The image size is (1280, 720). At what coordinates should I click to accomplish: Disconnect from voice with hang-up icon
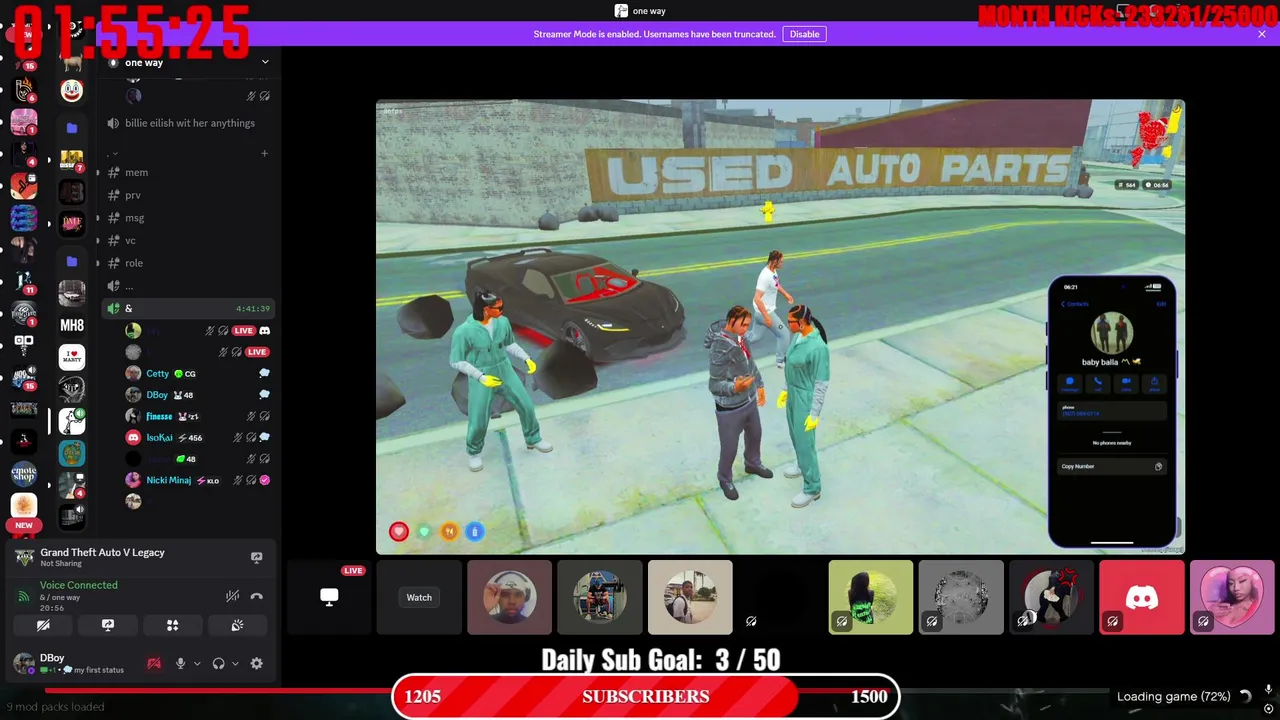pyautogui.click(x=256, y=596)
